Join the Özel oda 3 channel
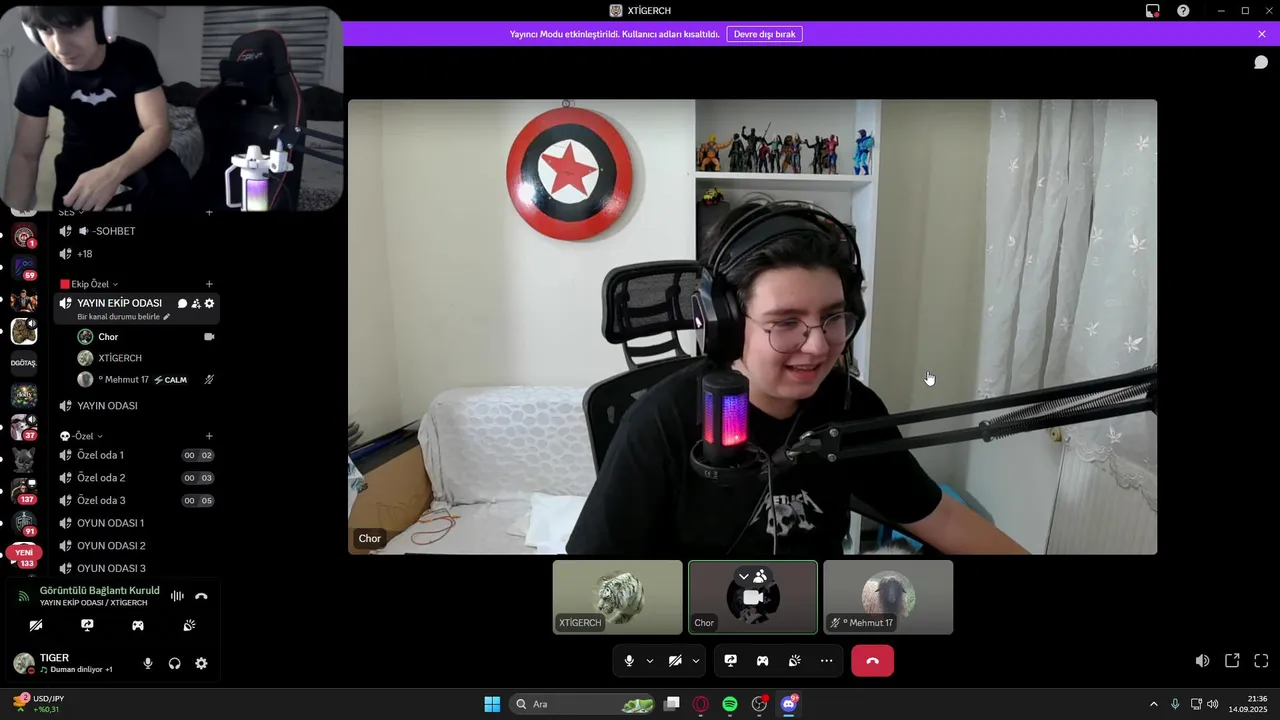1280x720 pixels. coord(136,500)
